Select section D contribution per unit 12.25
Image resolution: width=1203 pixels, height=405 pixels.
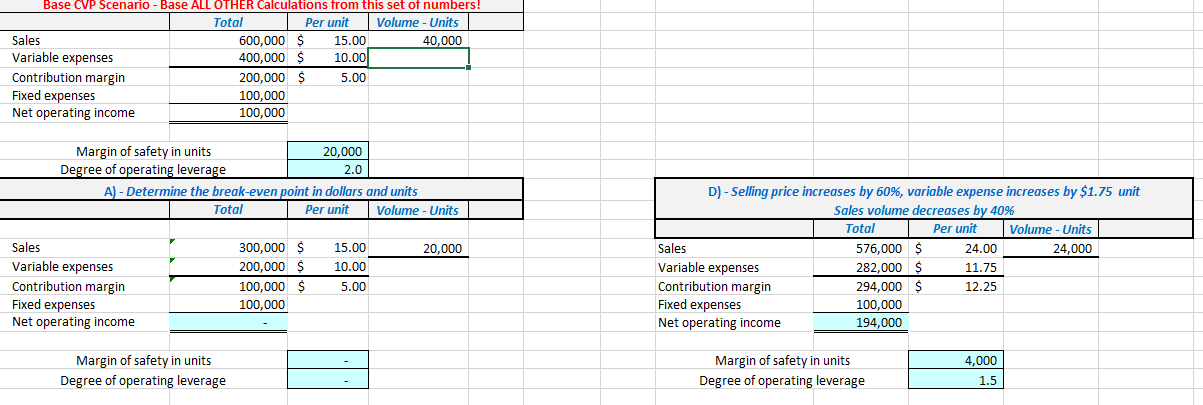[x=955, y=286]
